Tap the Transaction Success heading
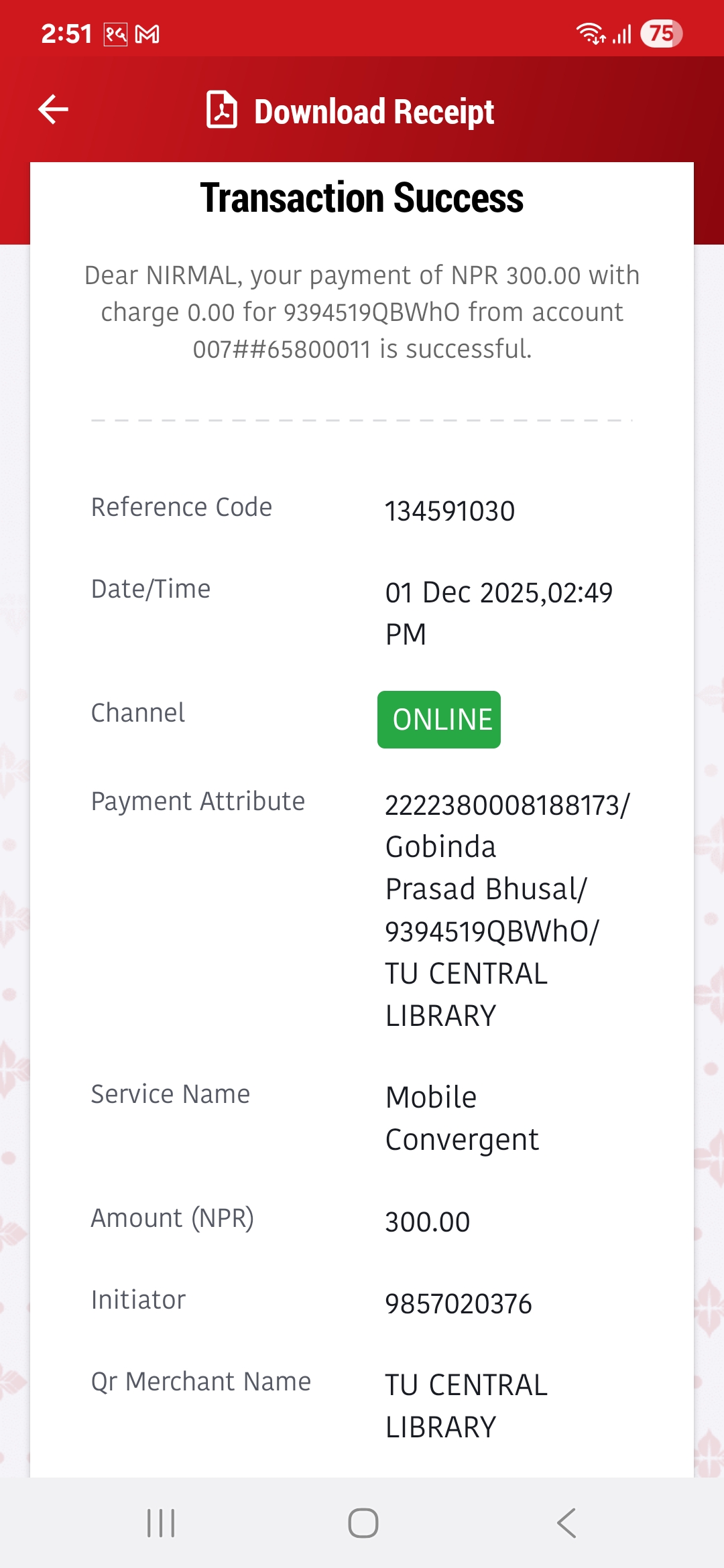The height and width of the screenshot is (1568, 724). (362, 198)
